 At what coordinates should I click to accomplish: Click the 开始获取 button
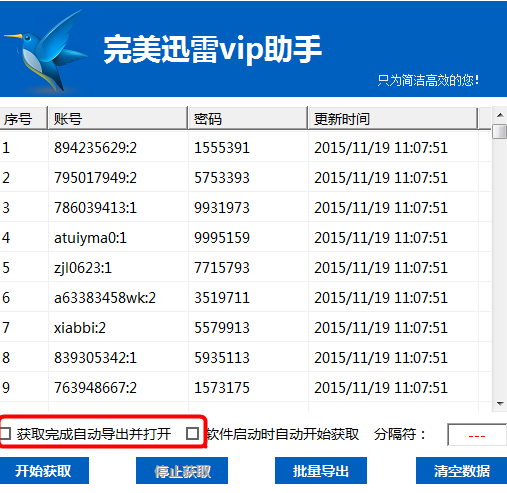pos(44,471)
